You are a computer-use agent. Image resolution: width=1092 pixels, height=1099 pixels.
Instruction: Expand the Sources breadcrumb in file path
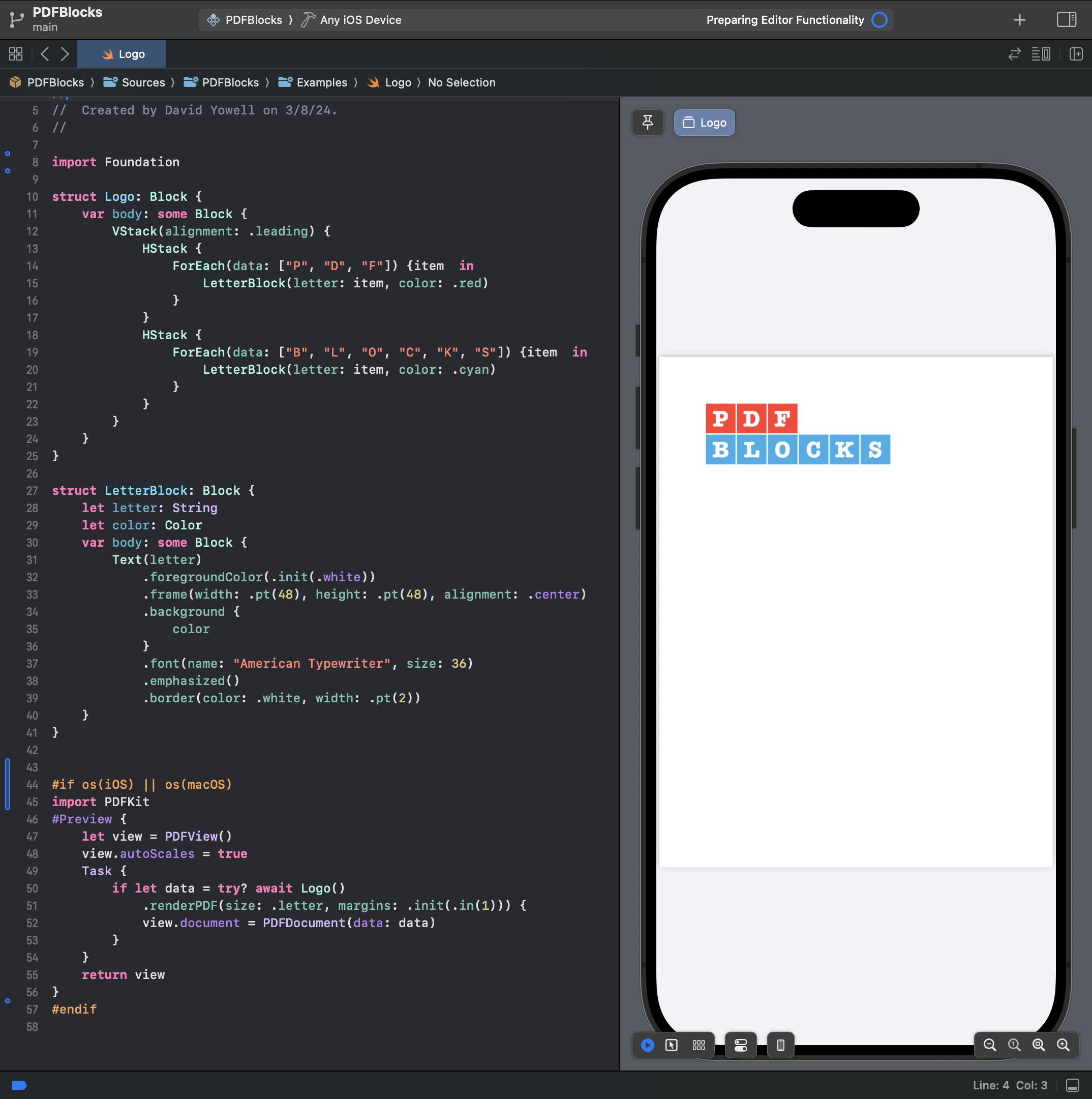(144, 82)
